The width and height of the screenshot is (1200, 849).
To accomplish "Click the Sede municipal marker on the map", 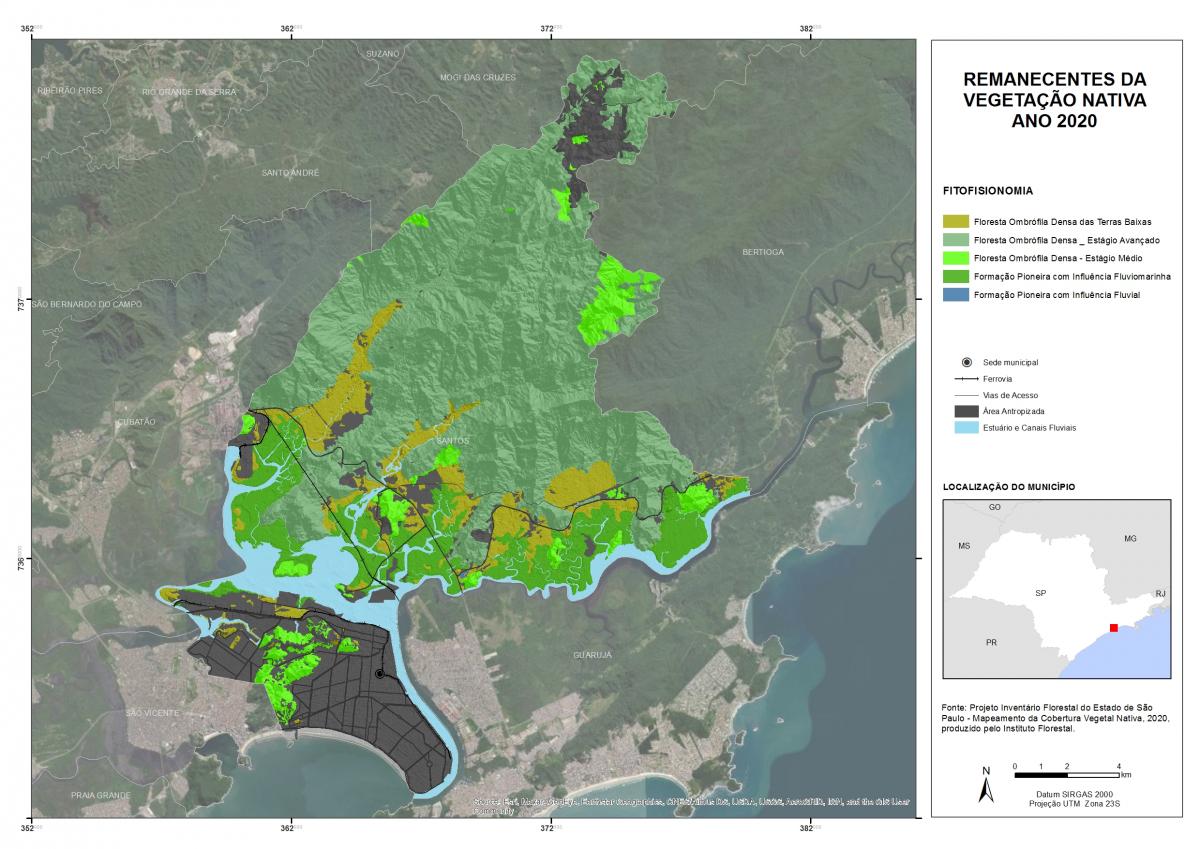I will click(380, 674).
